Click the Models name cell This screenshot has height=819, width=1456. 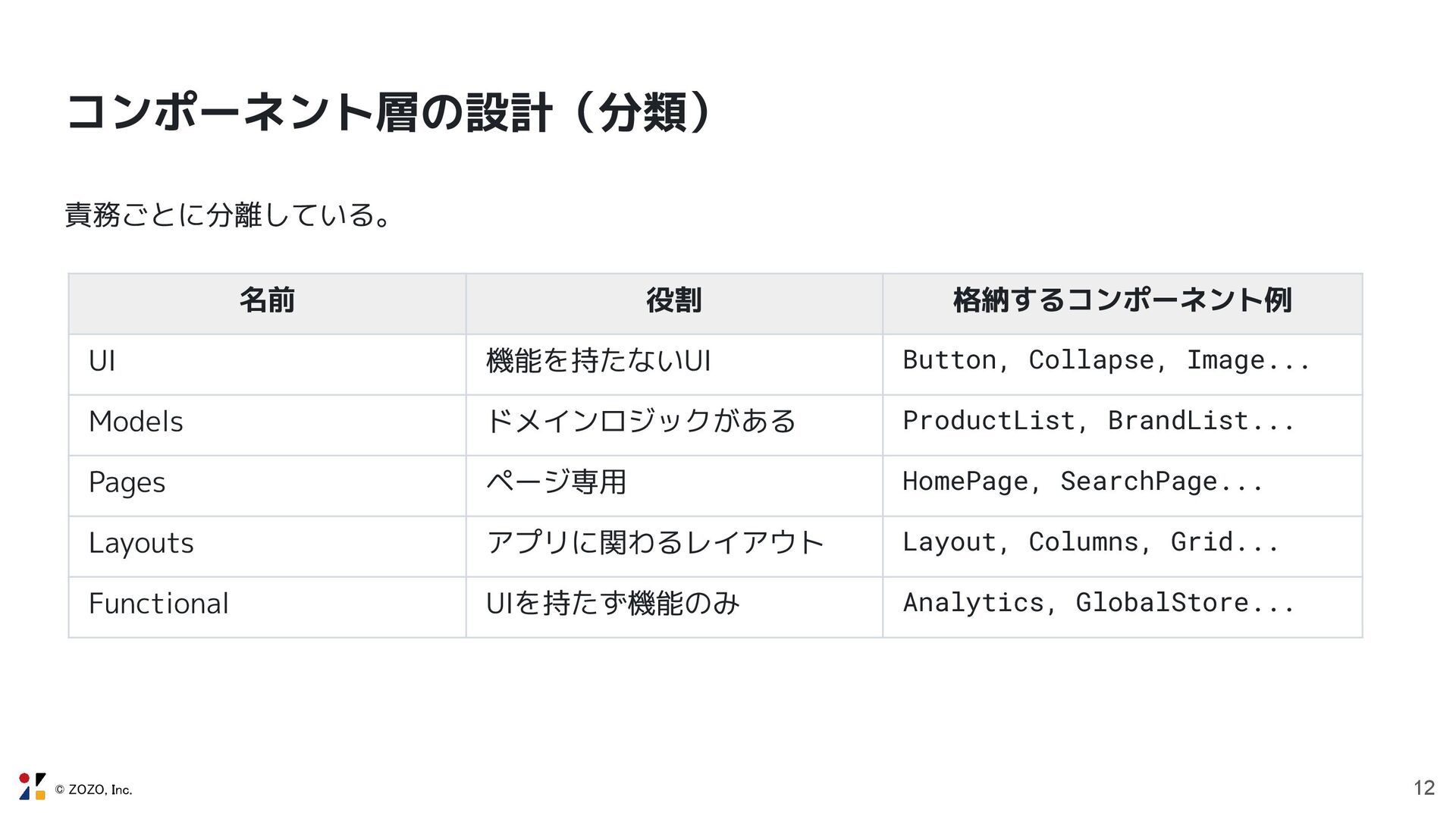click(x=267, y=425)
